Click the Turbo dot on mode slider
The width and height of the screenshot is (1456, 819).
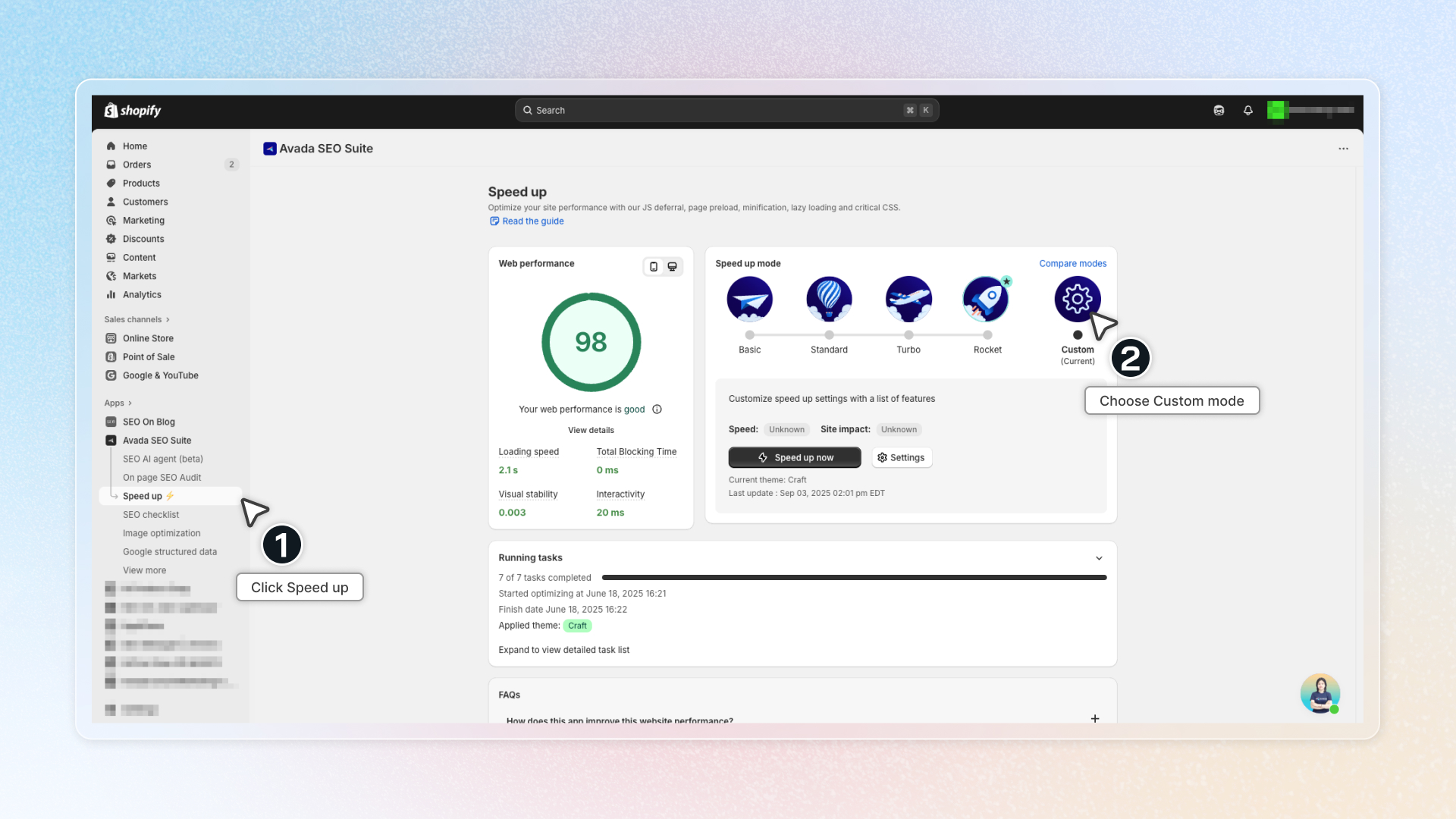pos(908,335)
